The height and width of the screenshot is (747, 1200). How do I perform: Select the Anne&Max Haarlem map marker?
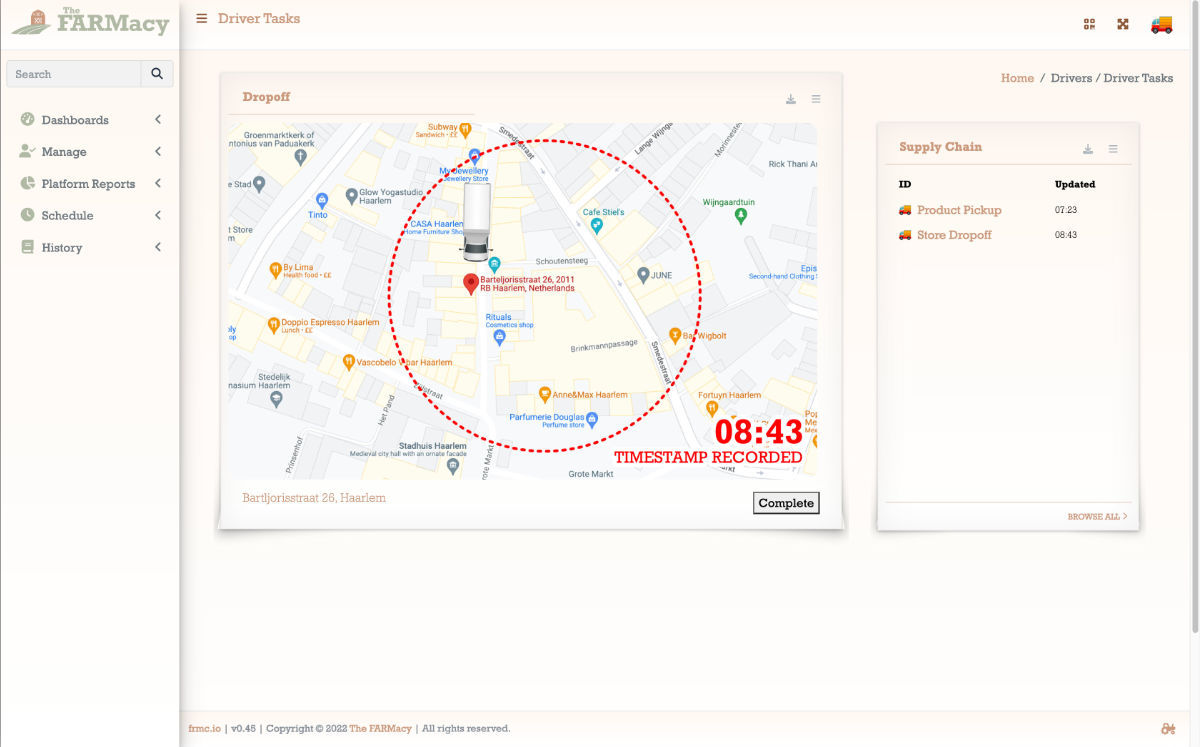point(544,394)
